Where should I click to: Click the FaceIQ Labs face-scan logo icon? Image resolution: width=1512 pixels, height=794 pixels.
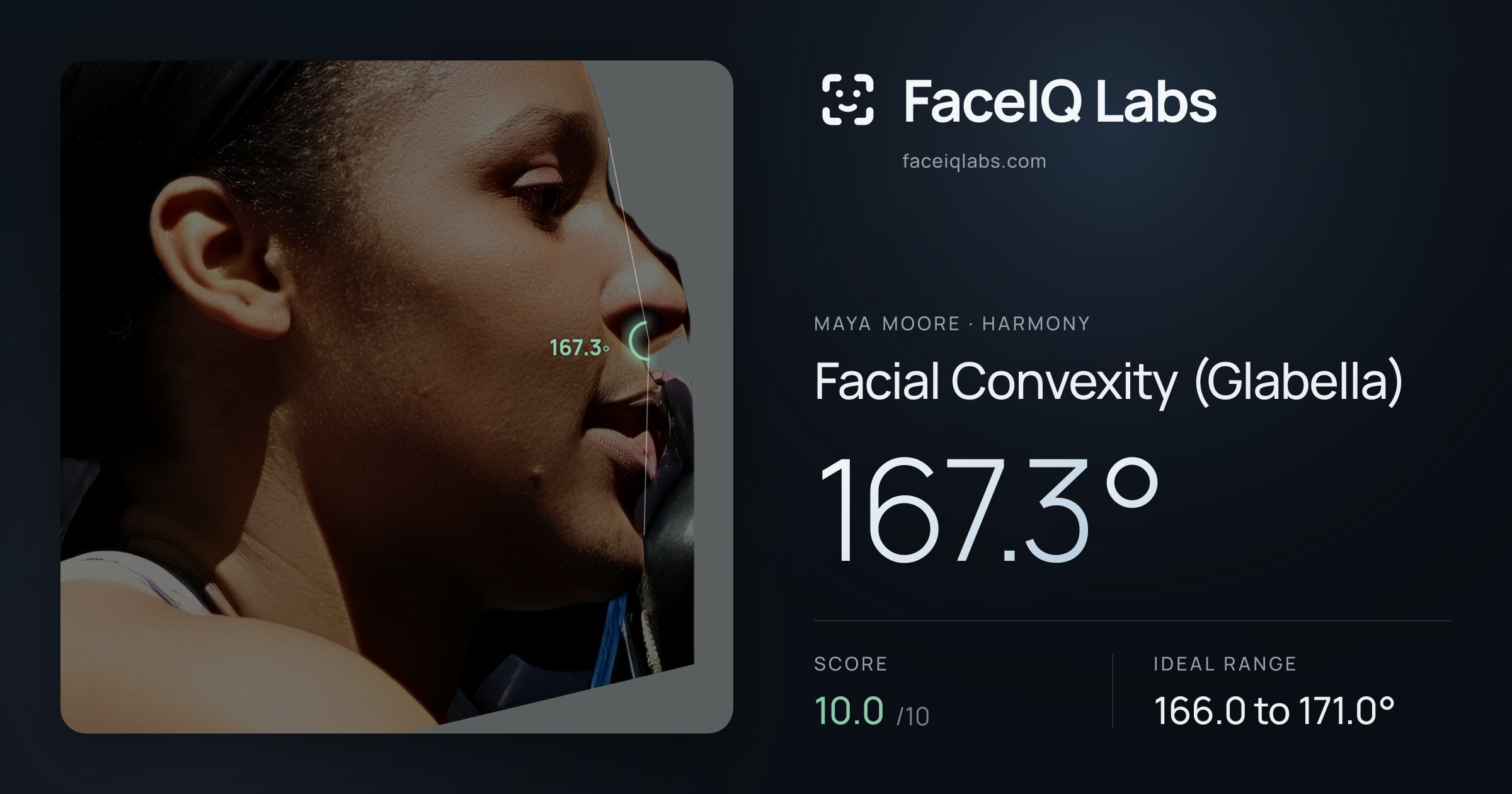point(847,100)
